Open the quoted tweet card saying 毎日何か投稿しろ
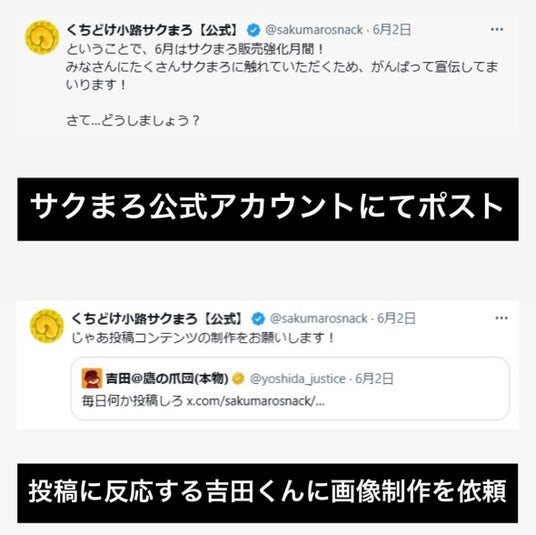This screenshot has width=536, height=535. 290,388
